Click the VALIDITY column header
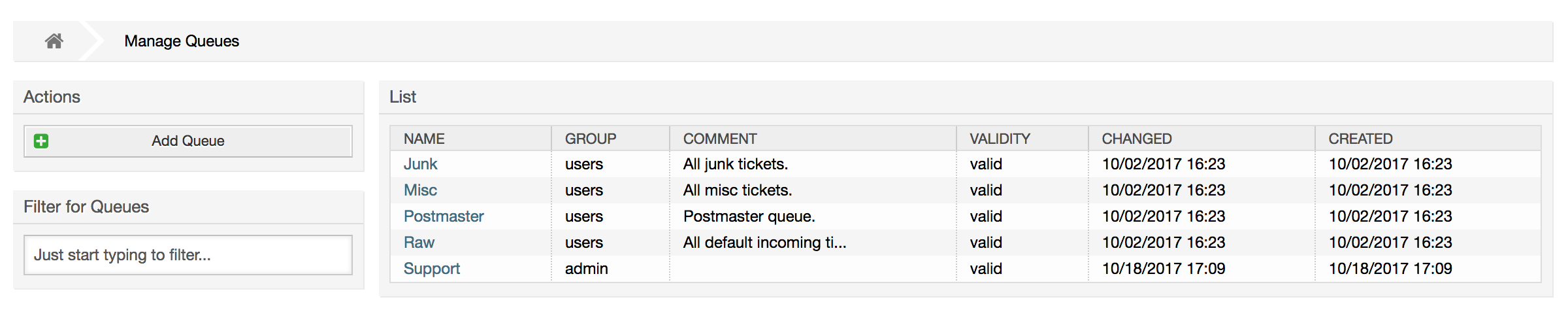 point(1000,139)
